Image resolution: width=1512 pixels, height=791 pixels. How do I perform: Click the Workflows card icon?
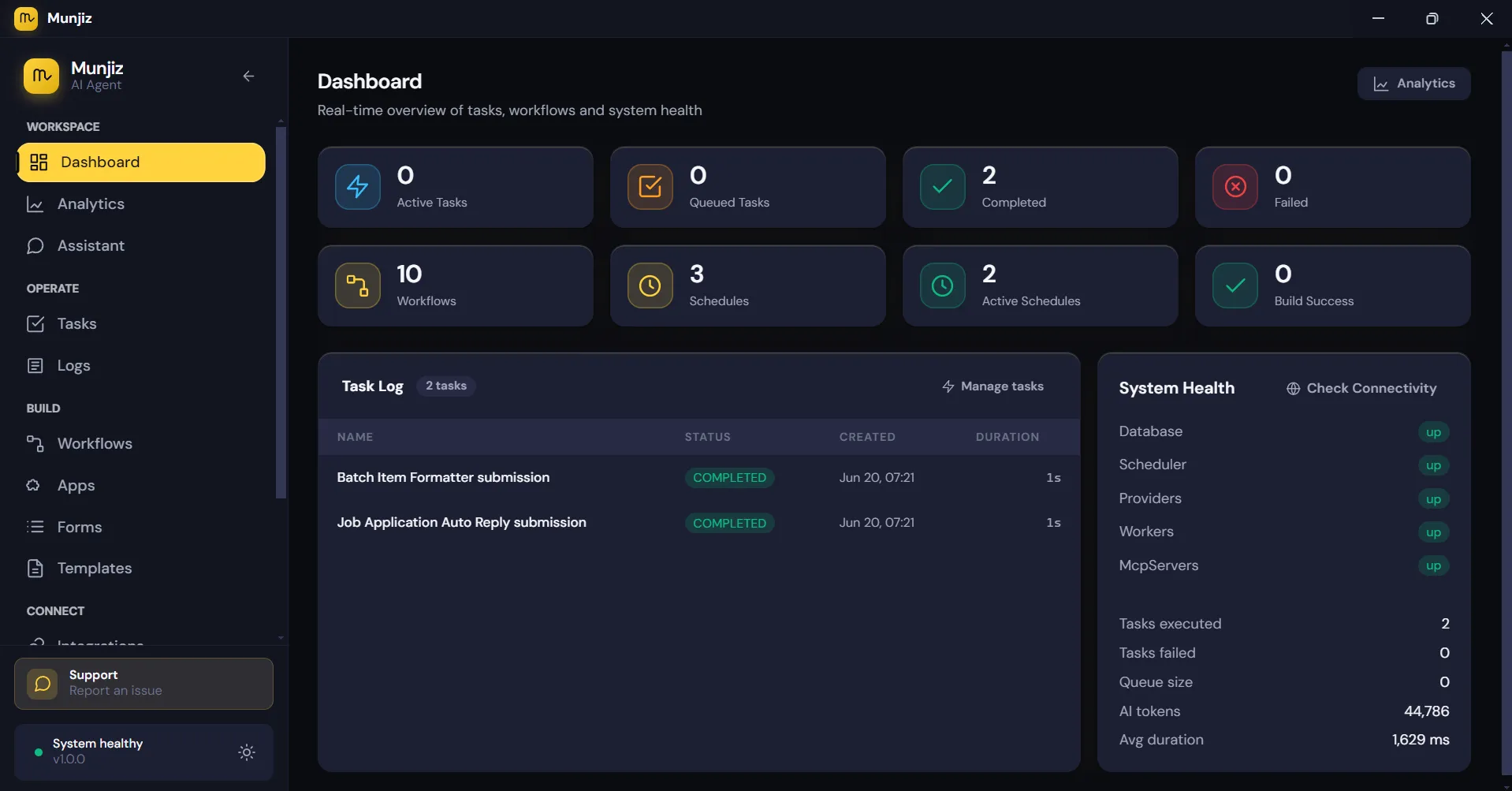tap(358, 285)
